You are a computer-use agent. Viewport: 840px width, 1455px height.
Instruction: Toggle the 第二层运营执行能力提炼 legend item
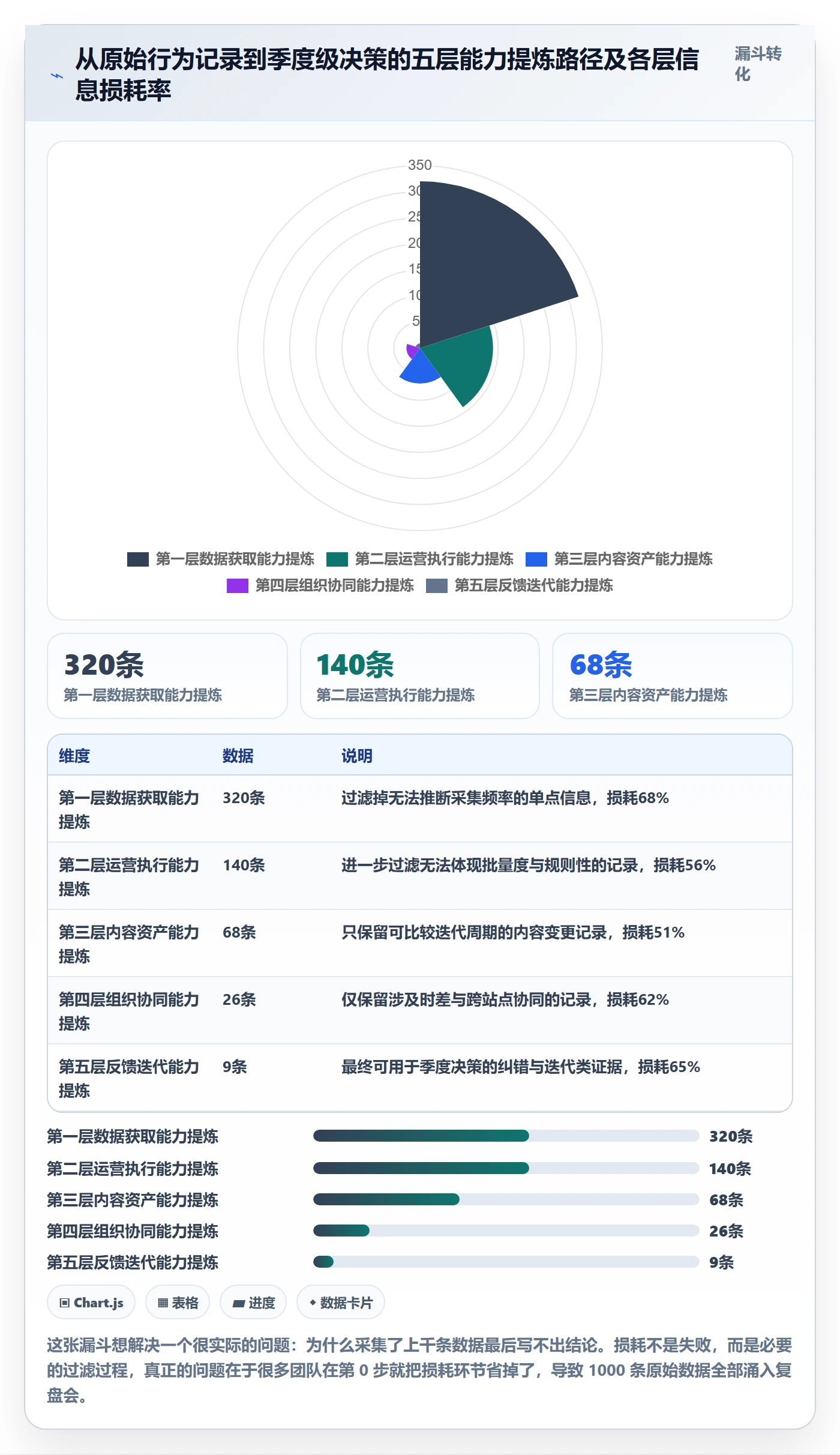pyautogui.click(x=420, y=559)
